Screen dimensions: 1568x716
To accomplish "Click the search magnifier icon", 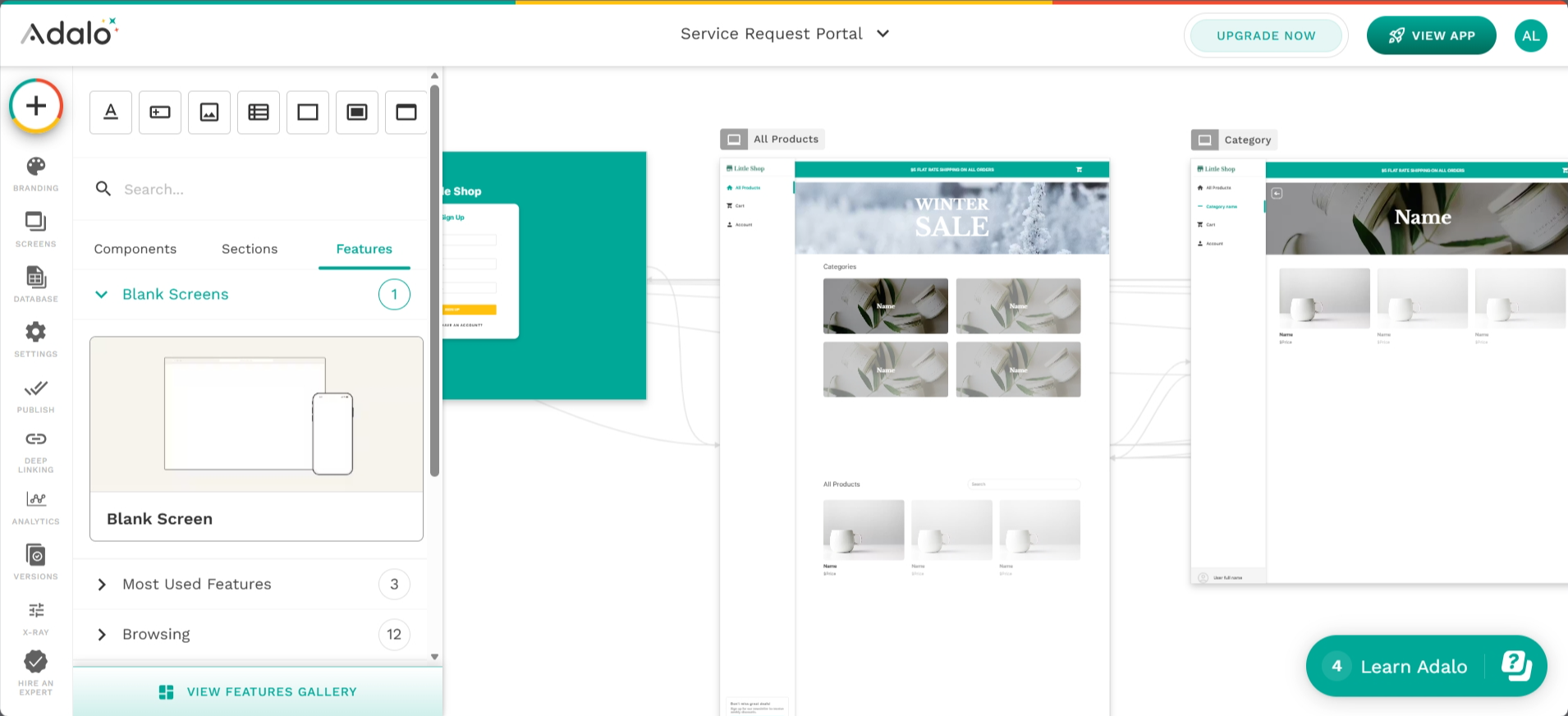I will [x=103, y=189].
